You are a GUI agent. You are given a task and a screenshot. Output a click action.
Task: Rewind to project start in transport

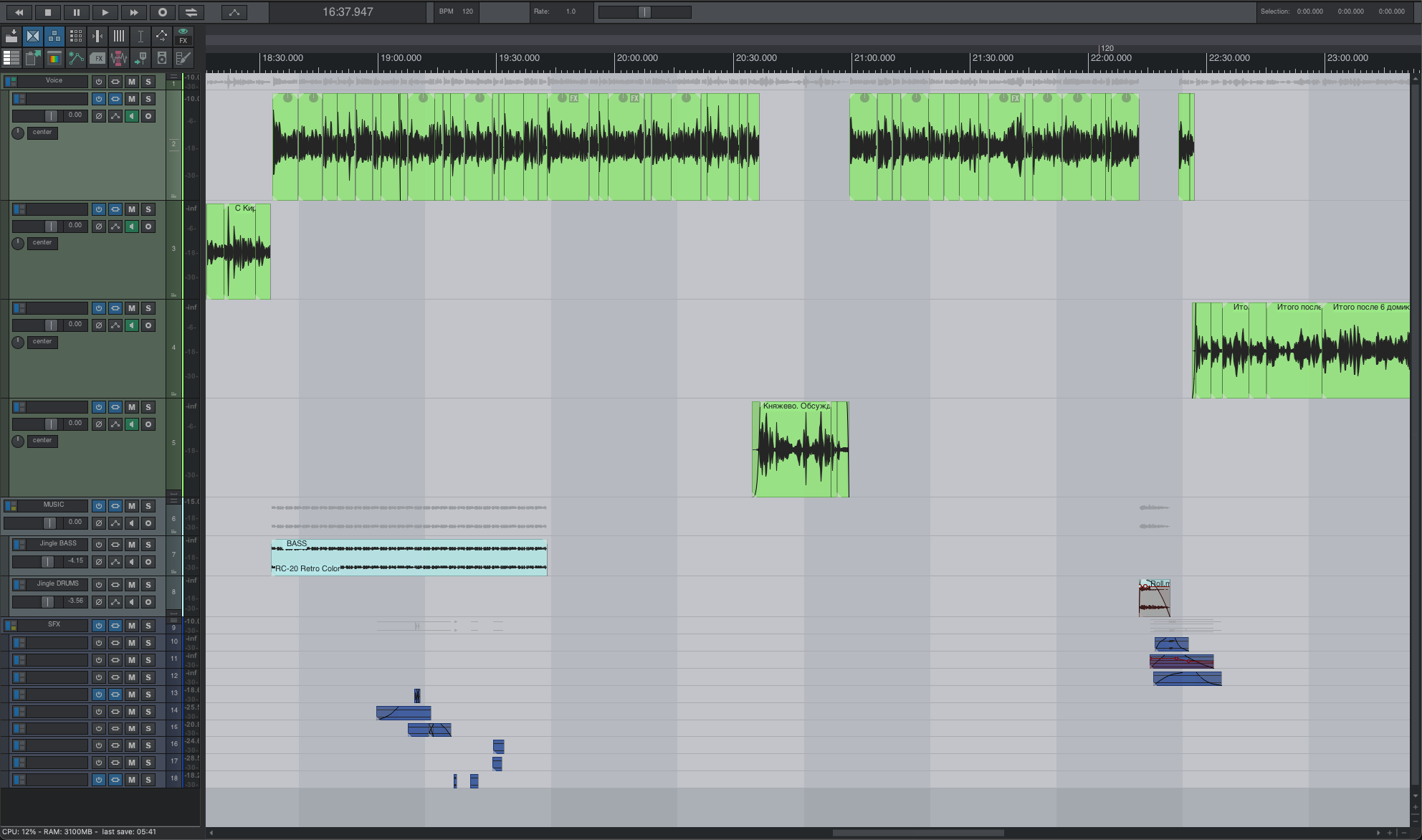[x=19, y=12]
